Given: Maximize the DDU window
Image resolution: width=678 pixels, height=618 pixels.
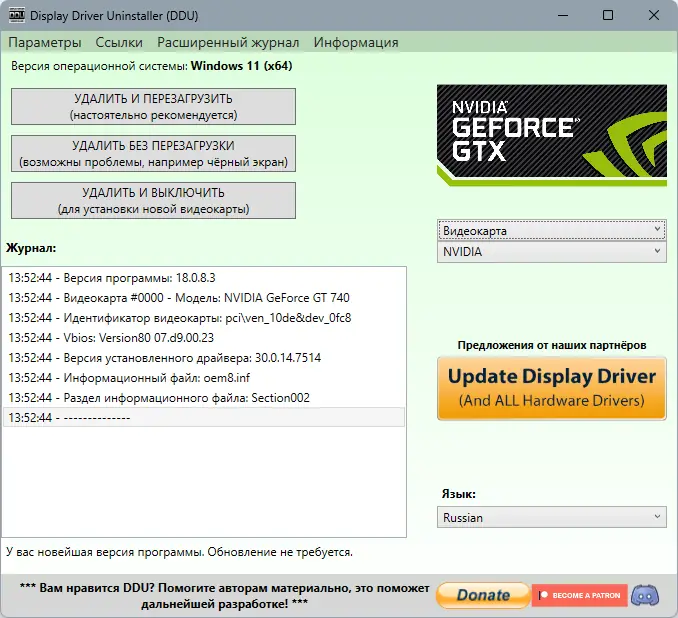Looking at the screenshot, I should (608, 16).
